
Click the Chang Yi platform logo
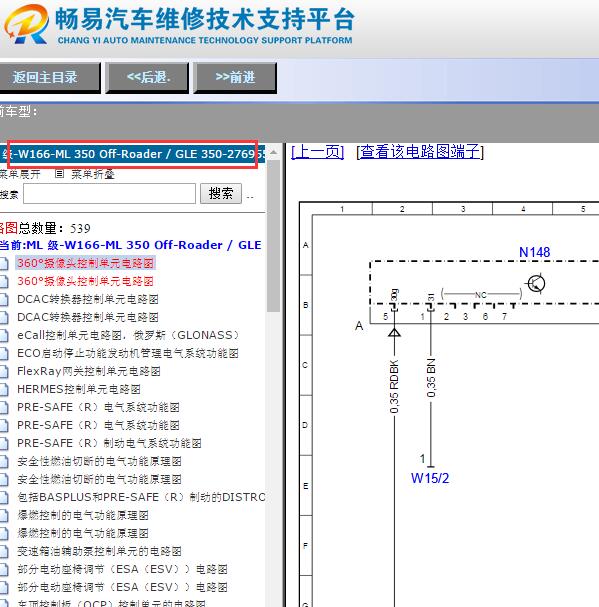click(x=26, y=24)
